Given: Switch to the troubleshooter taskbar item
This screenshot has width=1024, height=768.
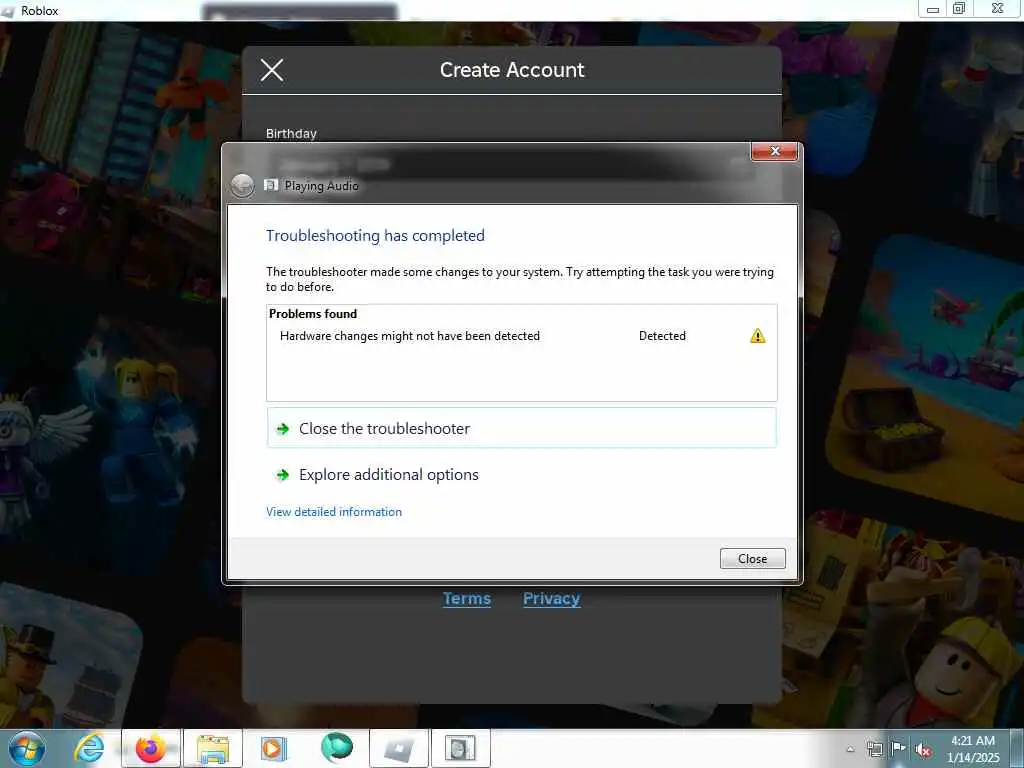Looking at the screenshot, I should tap(460, 748).
